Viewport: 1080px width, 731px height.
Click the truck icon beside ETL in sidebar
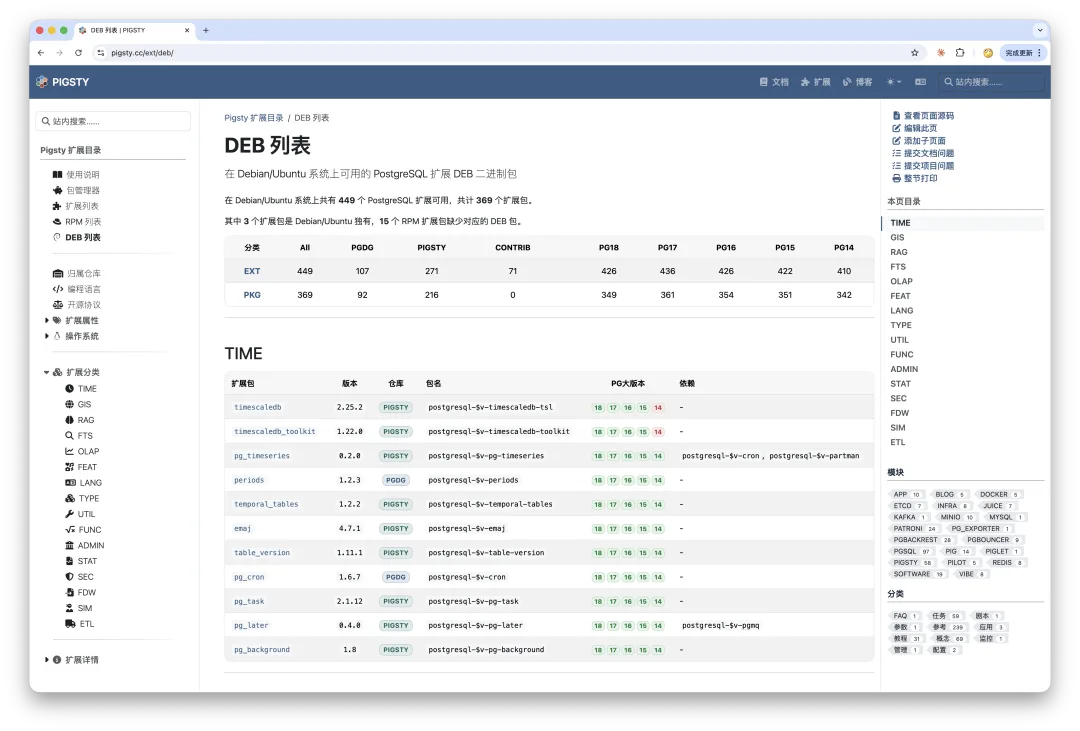(70, 624)
